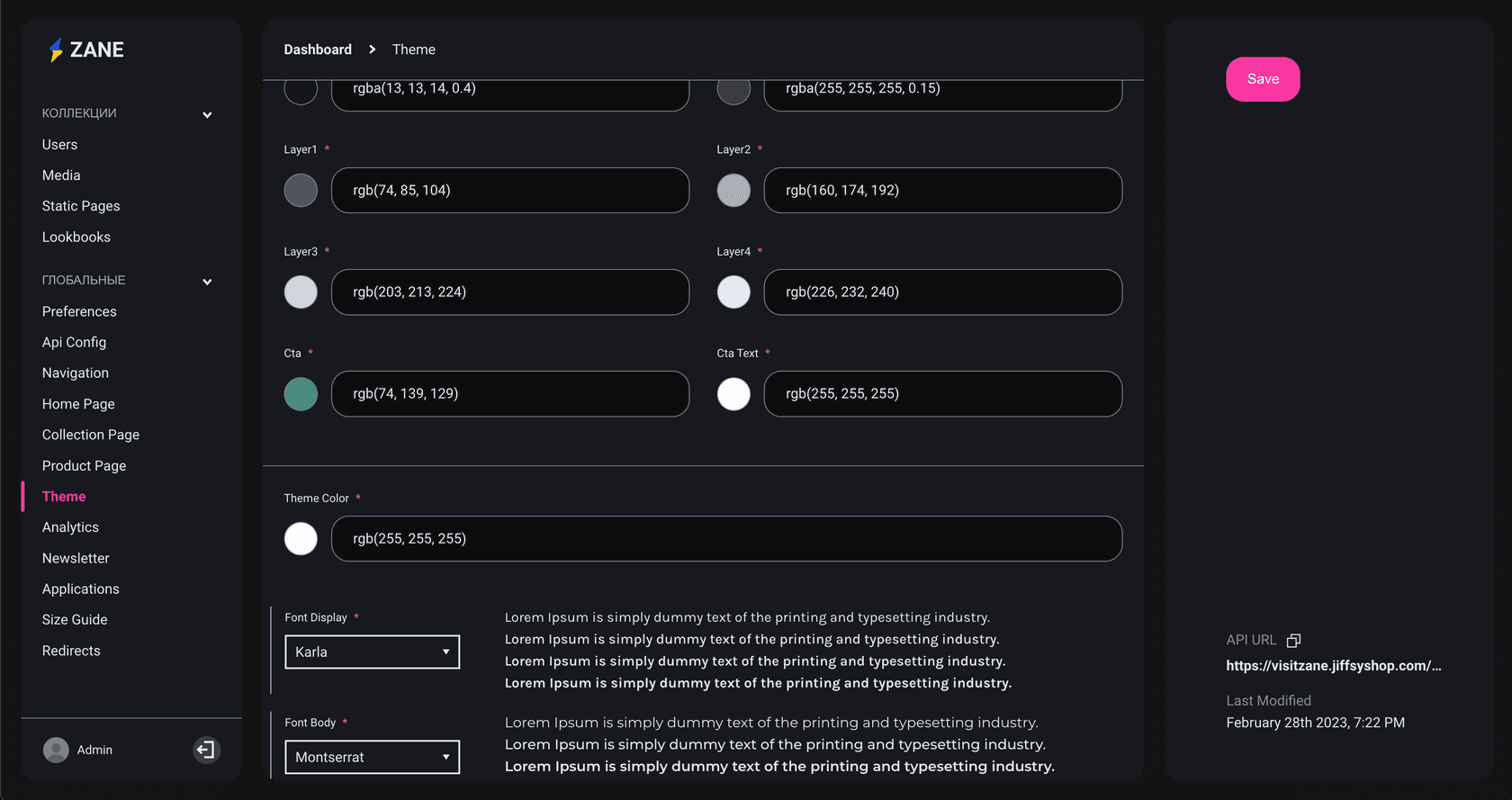Go to Applications
This screenshot has height=800, width=1512.
coord(81,589)
